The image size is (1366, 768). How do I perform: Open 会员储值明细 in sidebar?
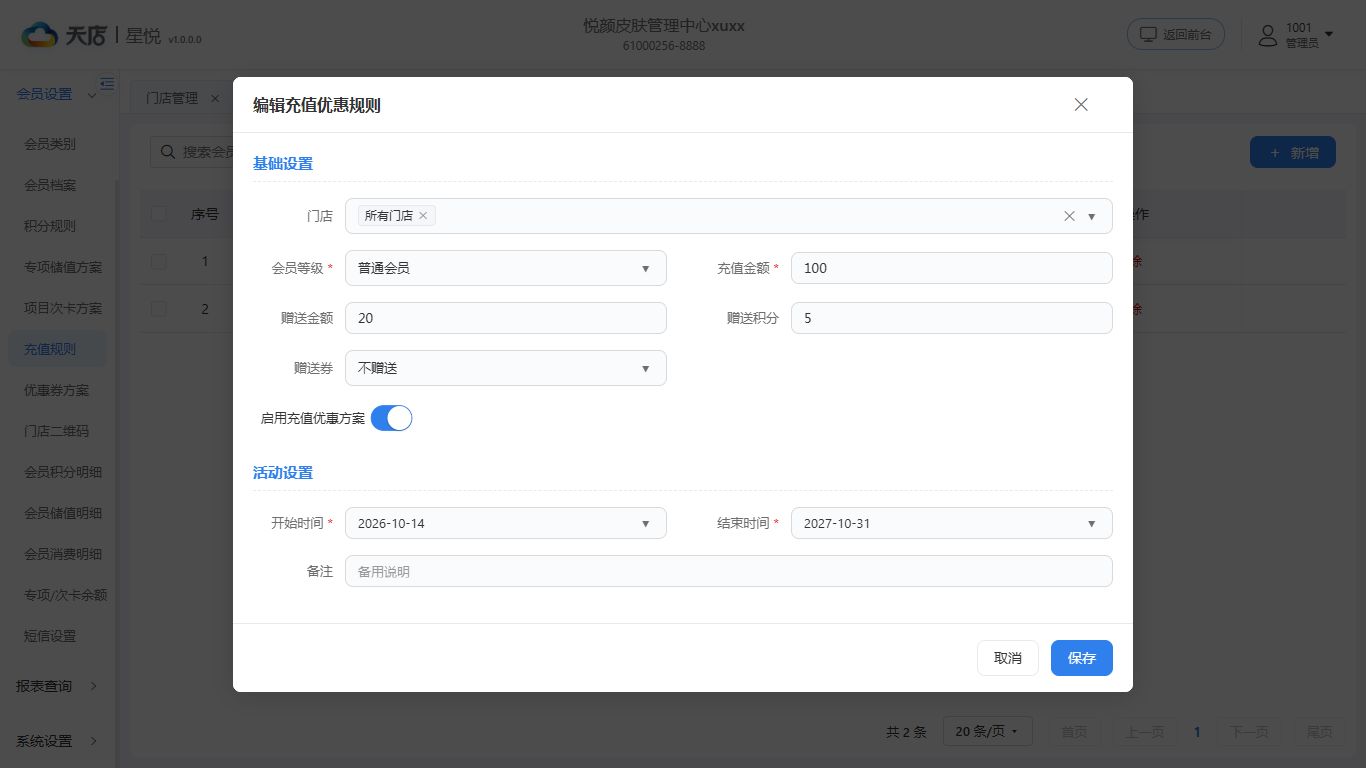tap(63, 513)
